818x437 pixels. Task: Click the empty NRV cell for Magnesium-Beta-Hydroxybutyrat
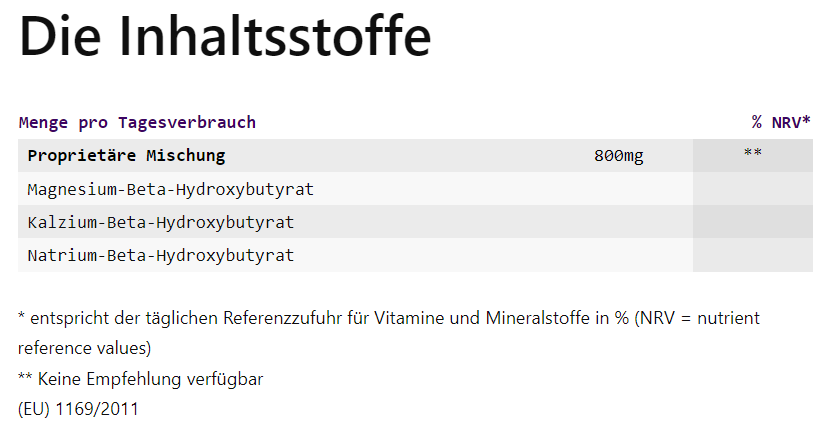(752, 189)
